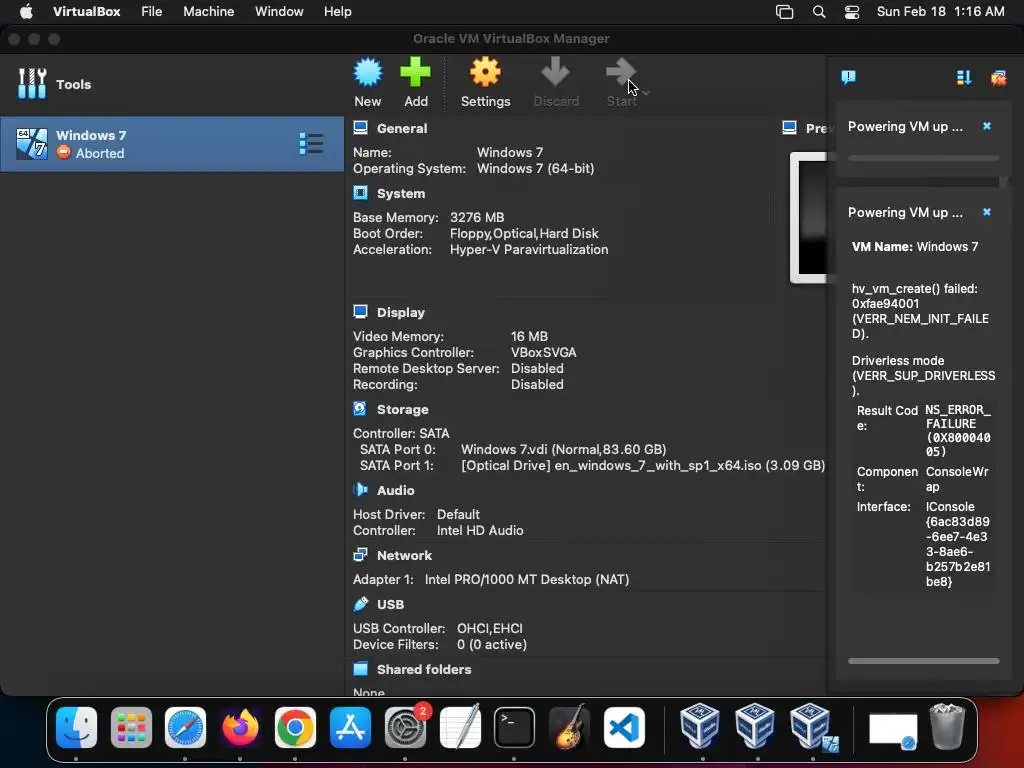Viewport: 1024px width, 768px height.
Task: Click the System section chip icon
Action: pos(360,193)
